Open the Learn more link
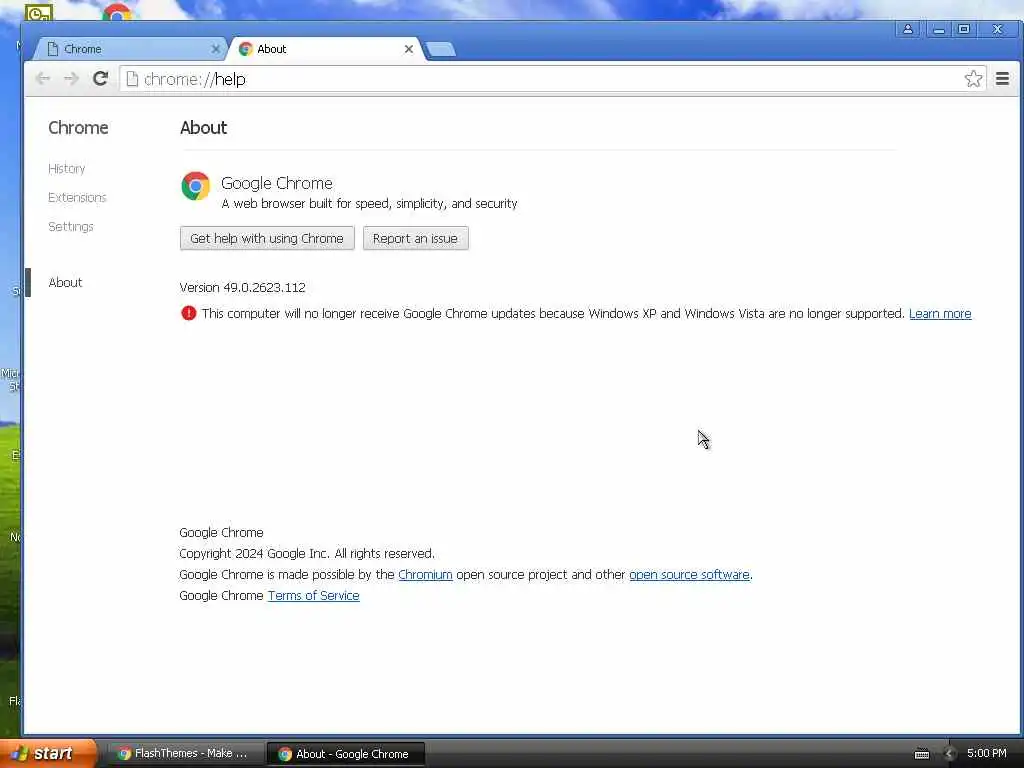The image size is (1024, 768). click(940, 313)
